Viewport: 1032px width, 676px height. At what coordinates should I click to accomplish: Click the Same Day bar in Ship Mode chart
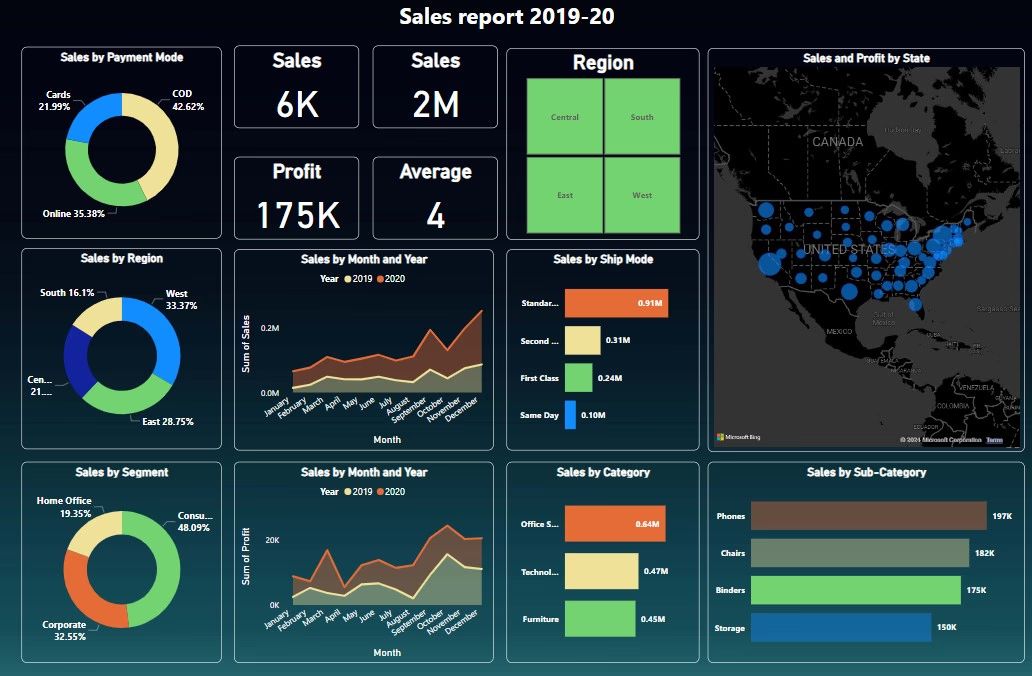571,416
